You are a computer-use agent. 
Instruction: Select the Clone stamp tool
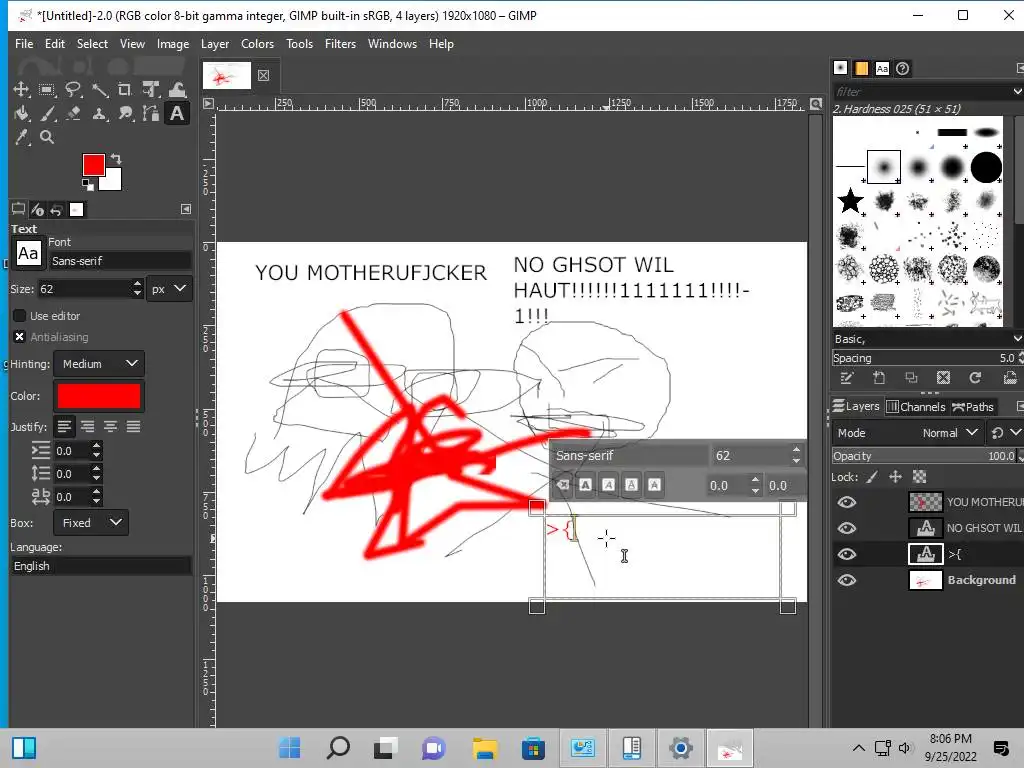click(x=99, y=114)
